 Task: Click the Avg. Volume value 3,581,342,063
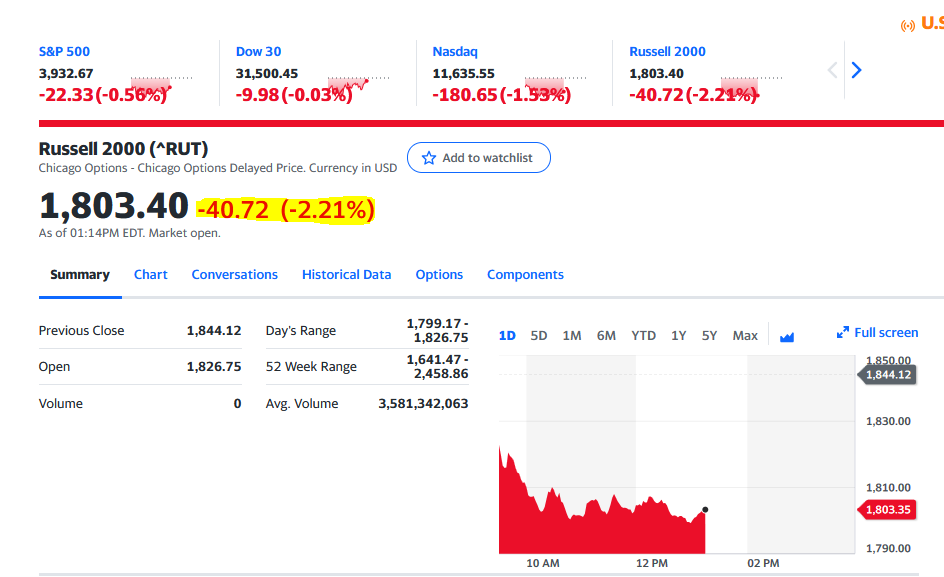(423, 404)
